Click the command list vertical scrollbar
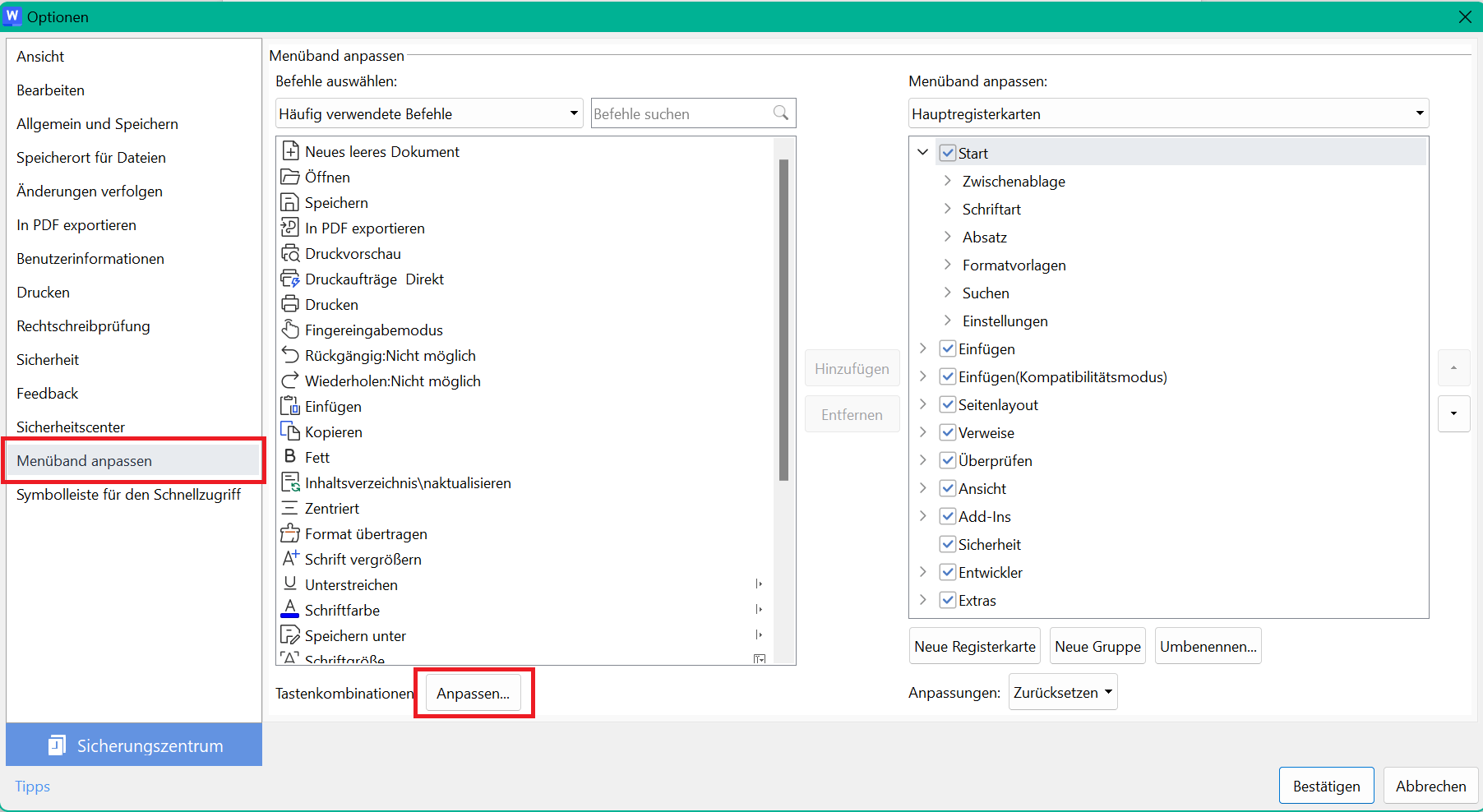This screenshot has width=1483, height=812. pos(783,321)
